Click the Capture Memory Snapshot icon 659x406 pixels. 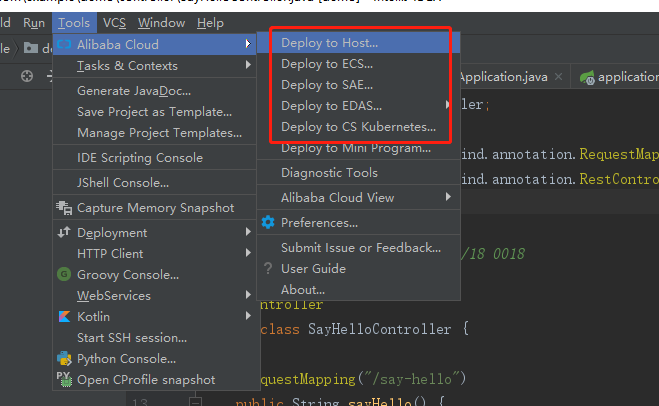click(x=64, y=208)
